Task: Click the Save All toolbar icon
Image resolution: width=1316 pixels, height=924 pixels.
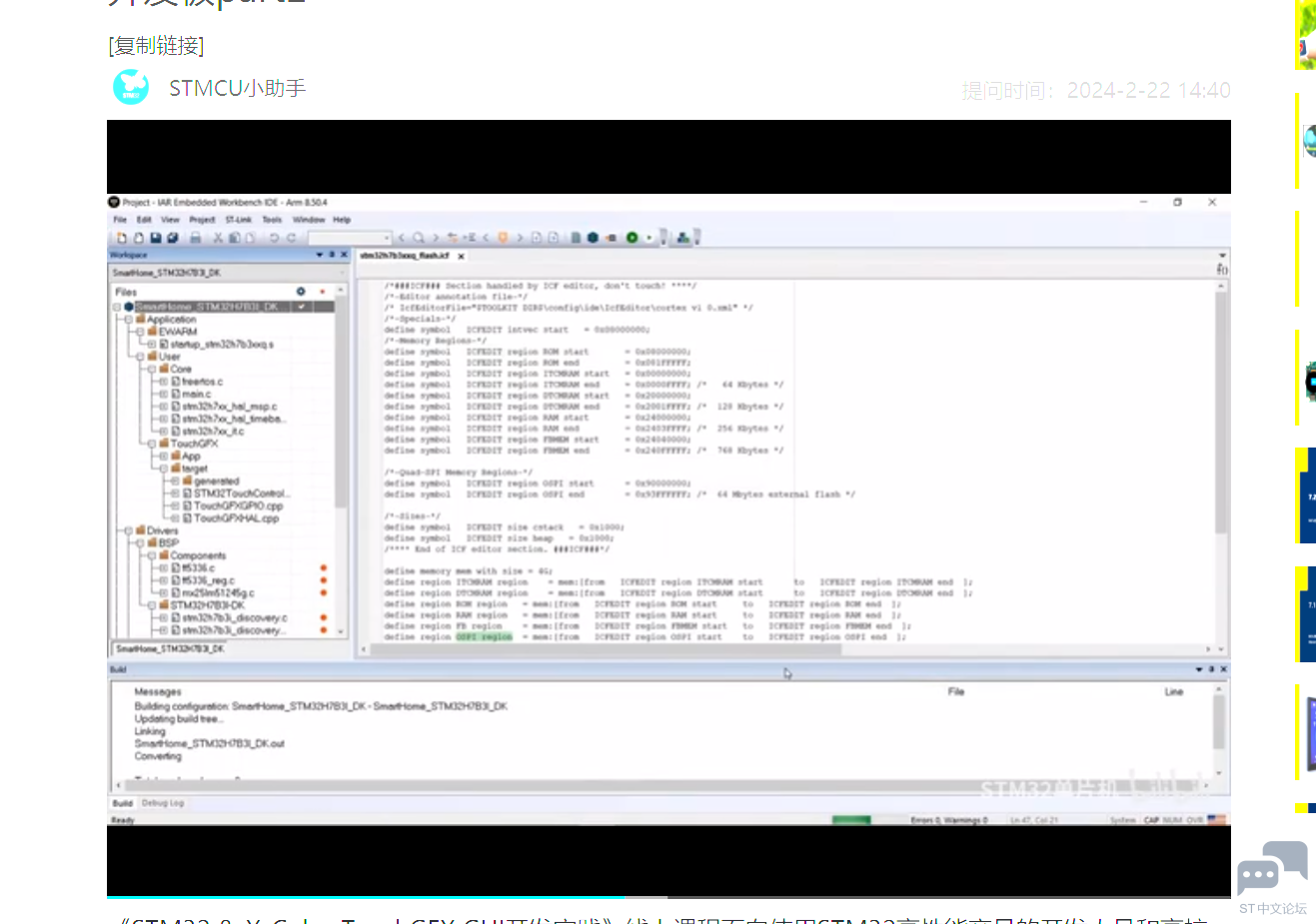Action: [173, 238]
